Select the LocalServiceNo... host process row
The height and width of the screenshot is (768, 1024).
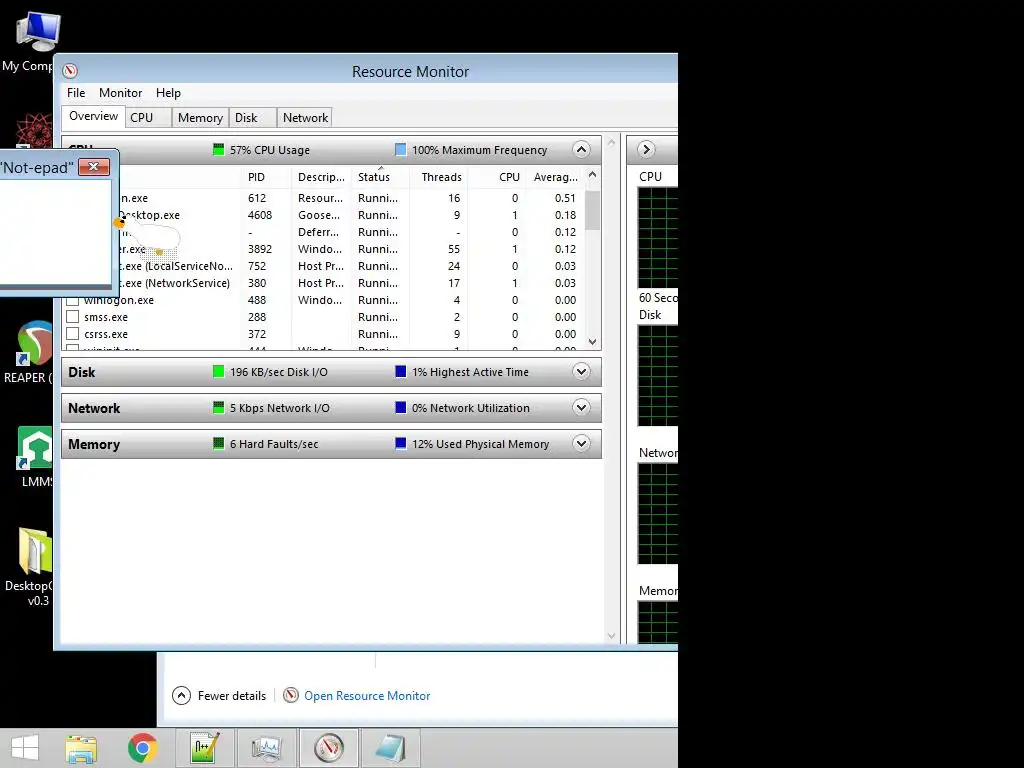352,266
